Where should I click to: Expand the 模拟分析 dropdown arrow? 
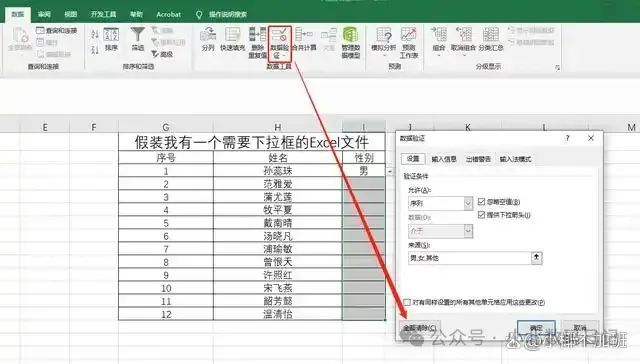pyautogui.click(x=384, y=55)
